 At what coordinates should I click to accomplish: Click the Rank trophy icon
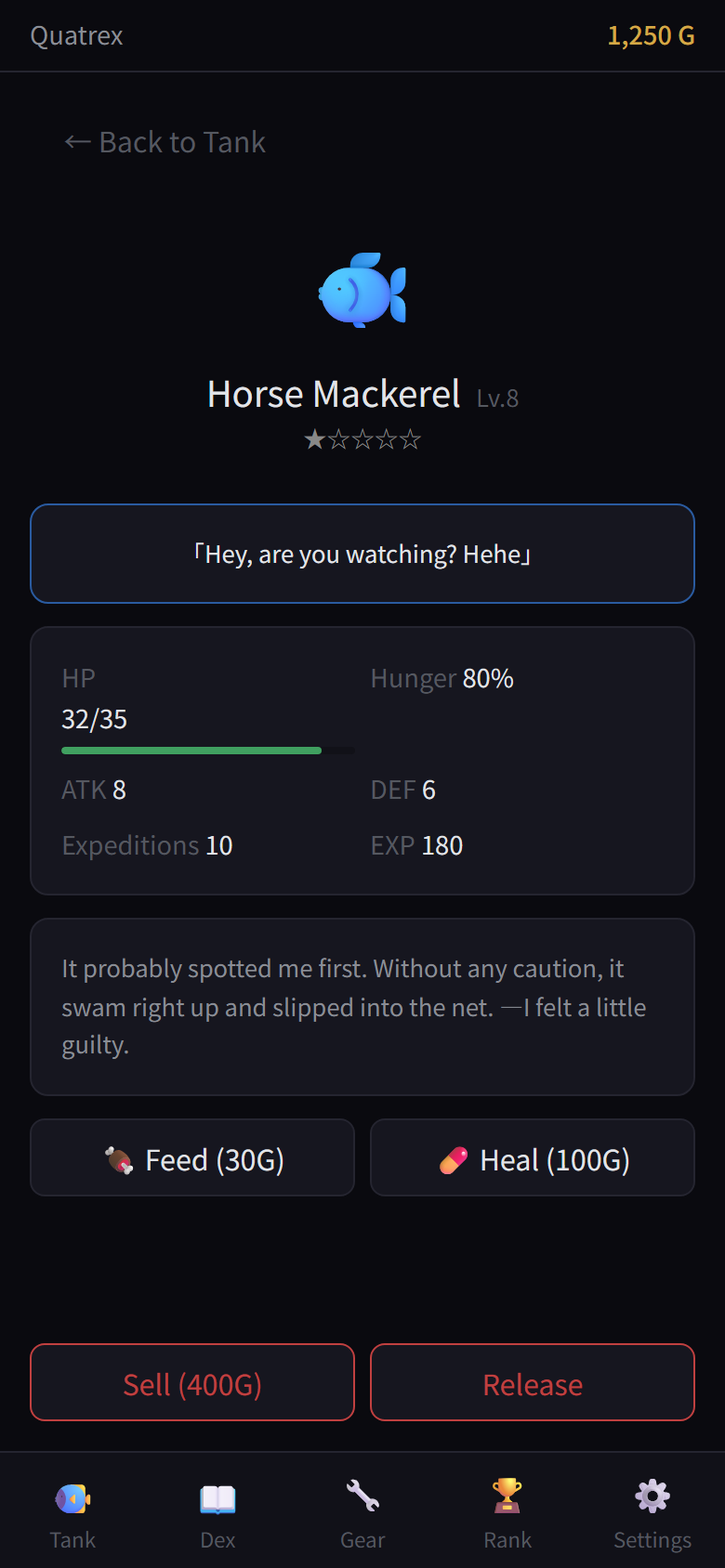507,1496
